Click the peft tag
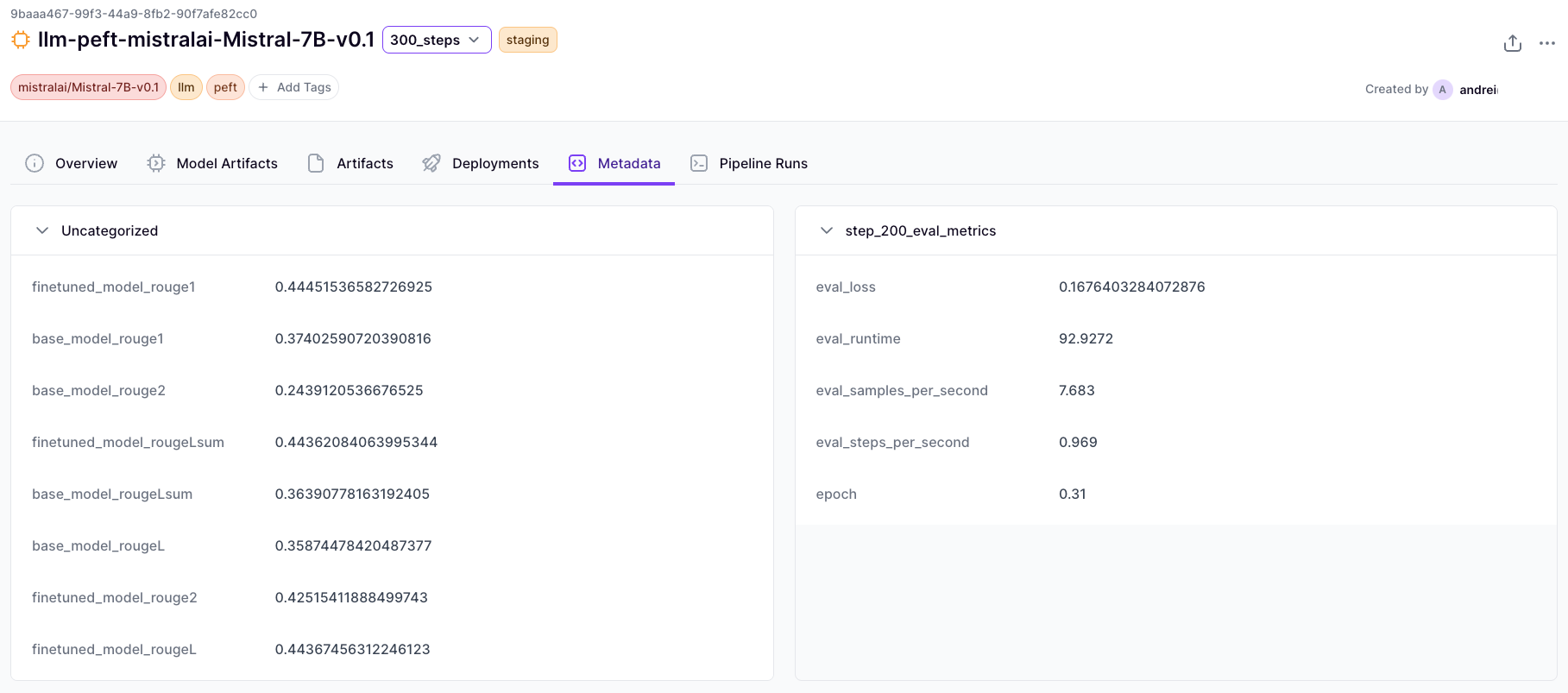 [x=225, y=87]
